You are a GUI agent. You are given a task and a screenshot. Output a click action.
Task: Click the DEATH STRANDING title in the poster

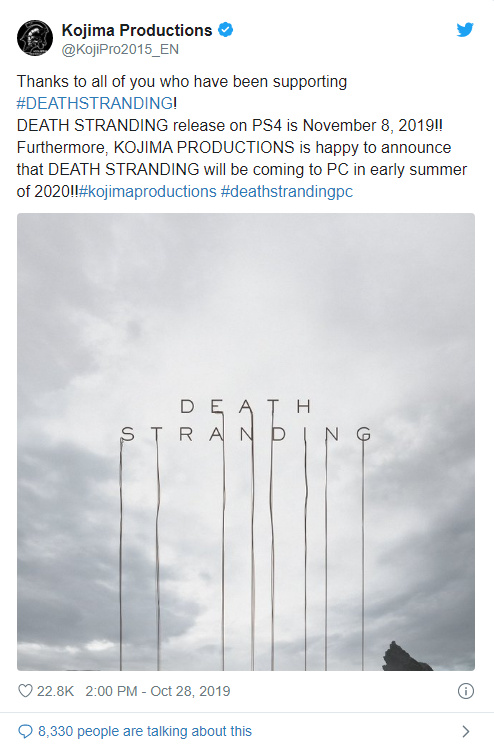(246, 420)
